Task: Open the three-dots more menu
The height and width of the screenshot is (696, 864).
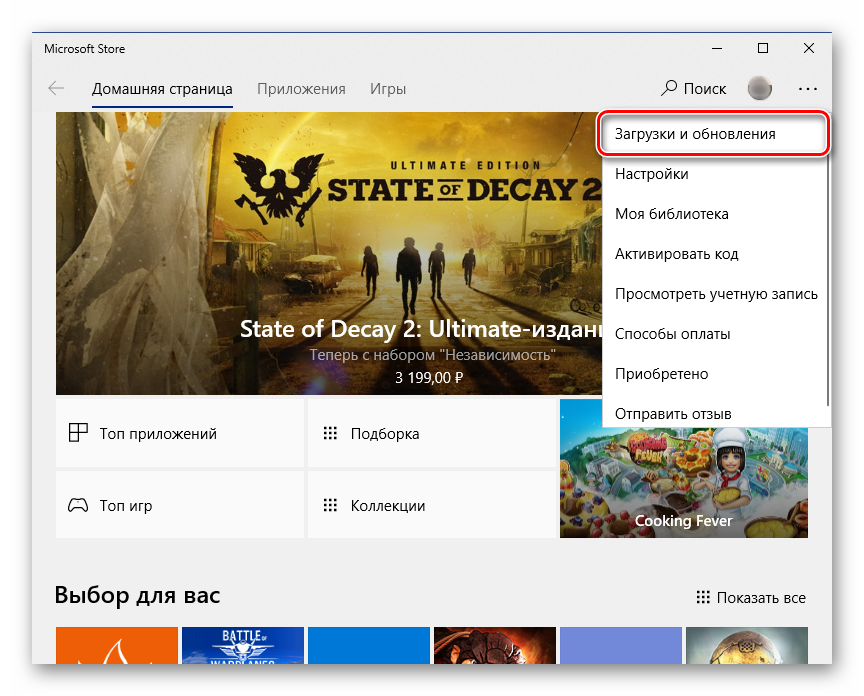Action: [808, 88]
